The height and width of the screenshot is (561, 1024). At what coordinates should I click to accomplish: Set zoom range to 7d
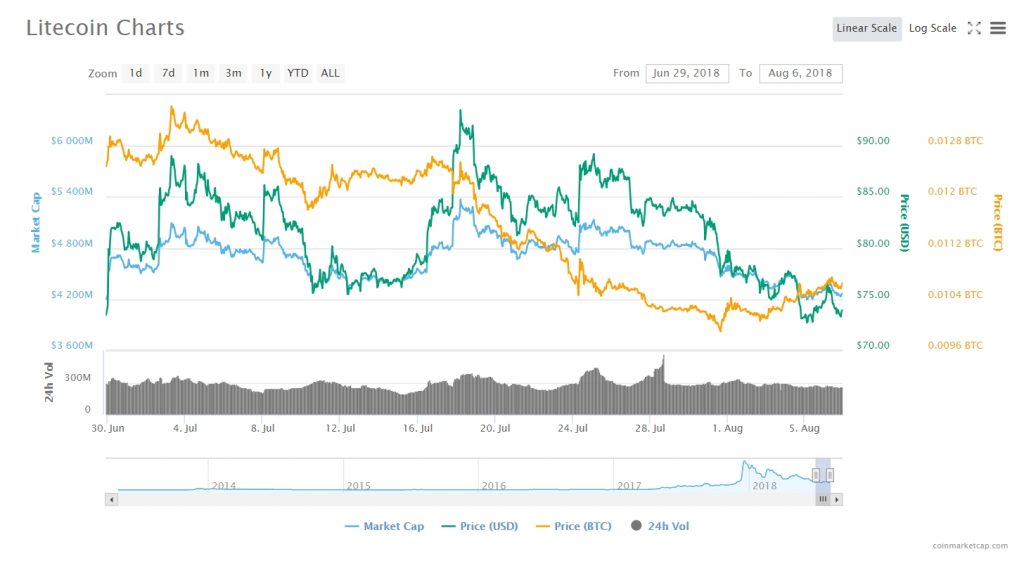(x=168, y=73)
